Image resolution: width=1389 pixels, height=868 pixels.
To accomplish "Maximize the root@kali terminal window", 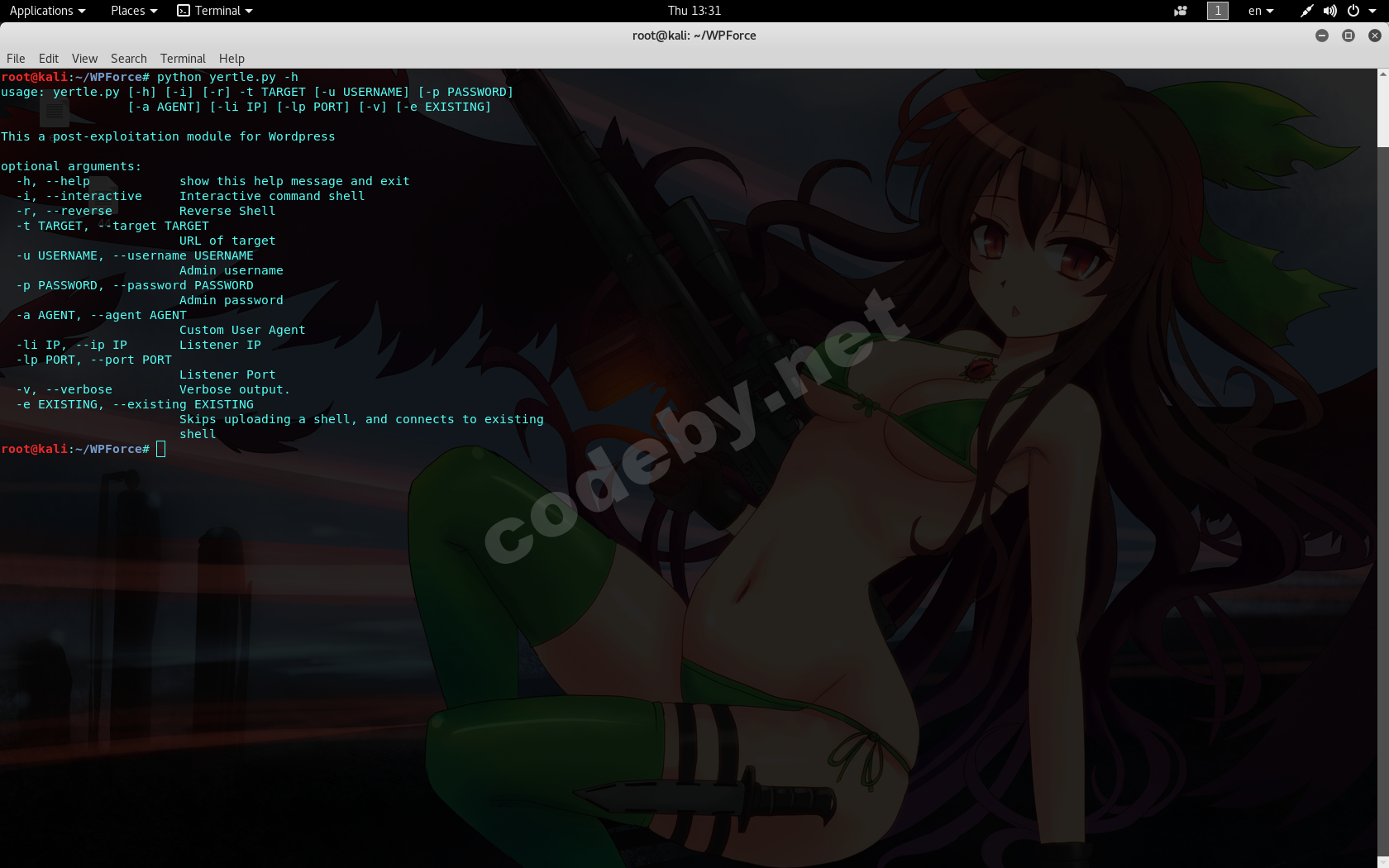I will 1348,36.
